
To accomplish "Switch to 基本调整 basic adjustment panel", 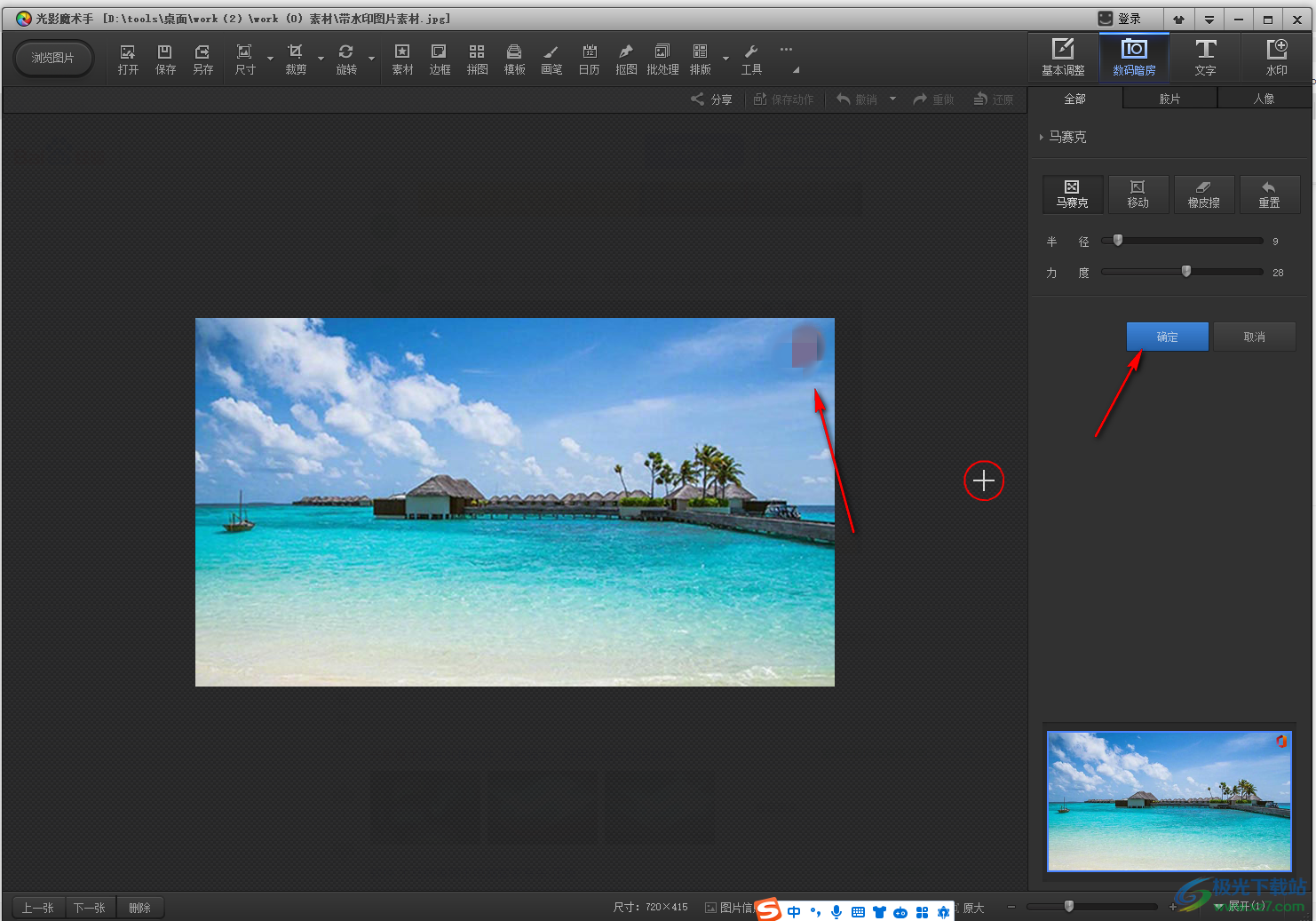I will (1063, 58).
